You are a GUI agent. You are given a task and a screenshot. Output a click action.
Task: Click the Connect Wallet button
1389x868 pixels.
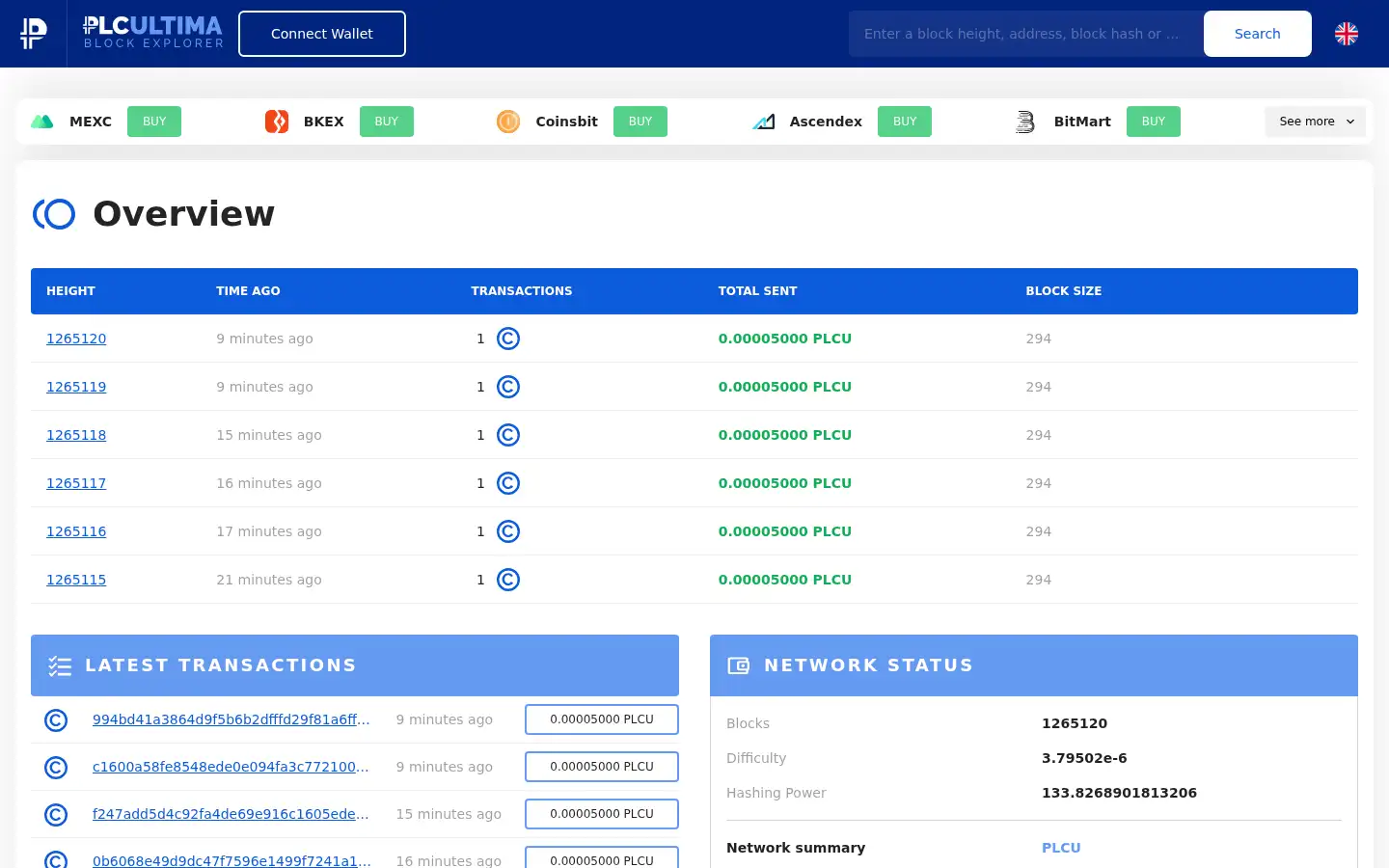322,34
